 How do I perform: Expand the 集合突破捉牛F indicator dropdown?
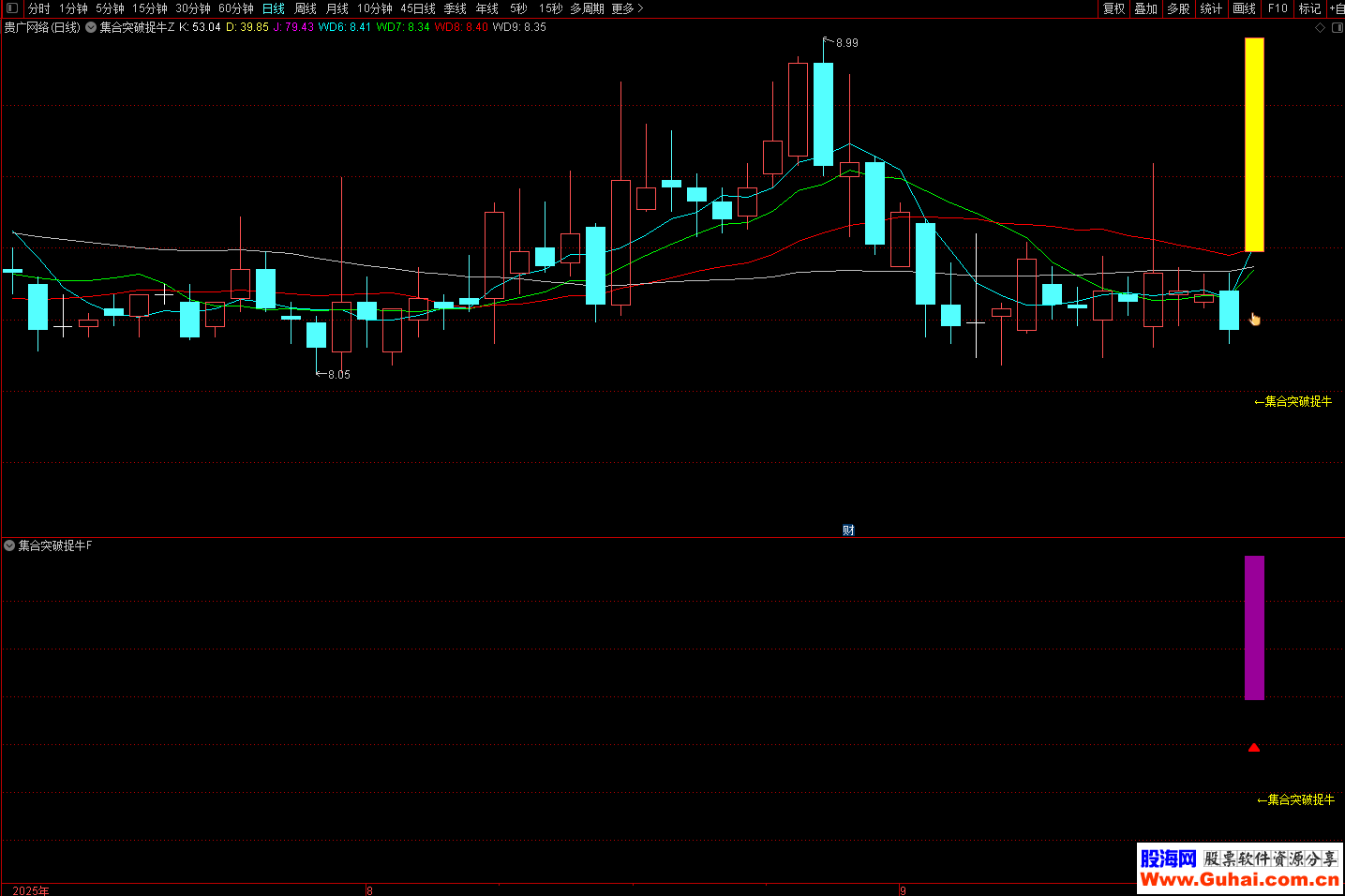(x=9, y=545)
